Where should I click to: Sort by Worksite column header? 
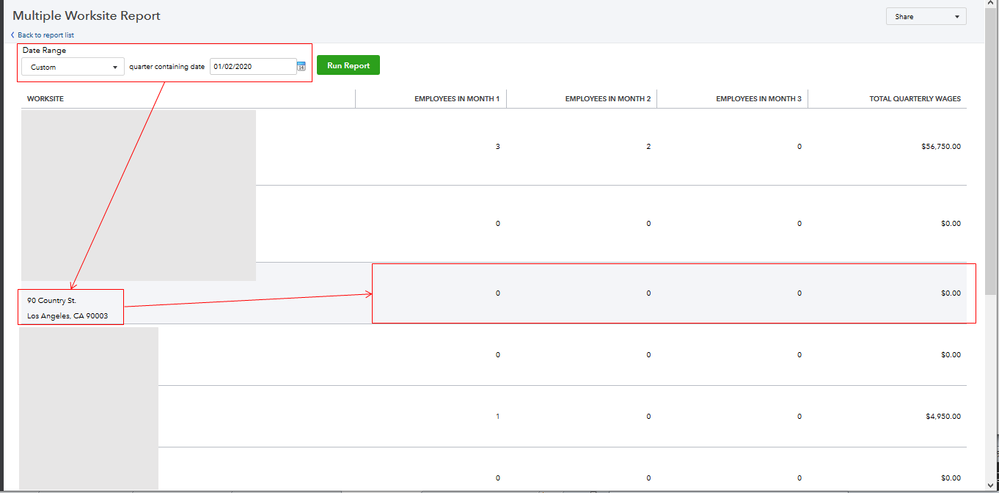pos(45,99)
